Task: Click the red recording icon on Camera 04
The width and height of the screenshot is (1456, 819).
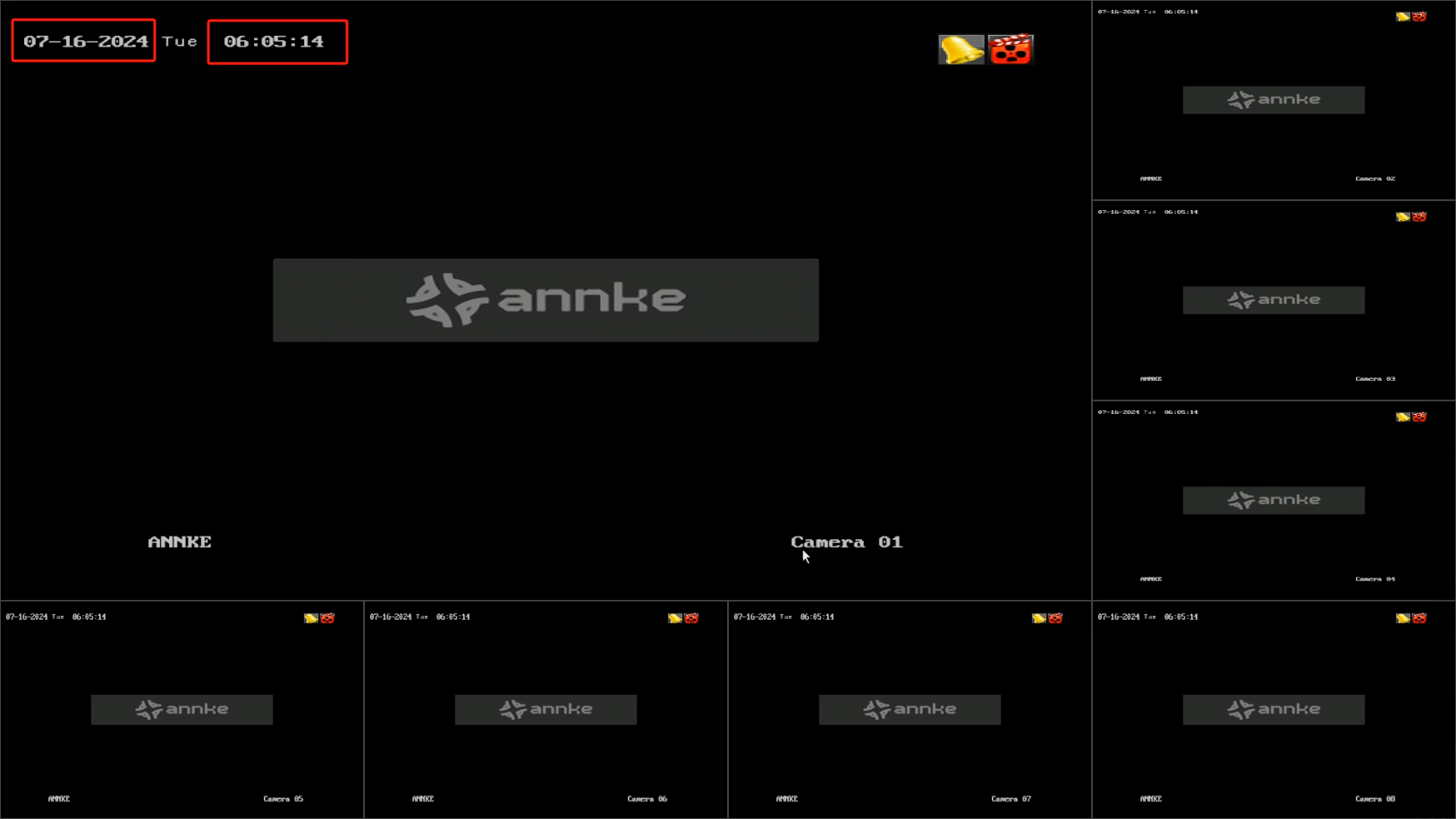Action: click(x=1419, y=417)
